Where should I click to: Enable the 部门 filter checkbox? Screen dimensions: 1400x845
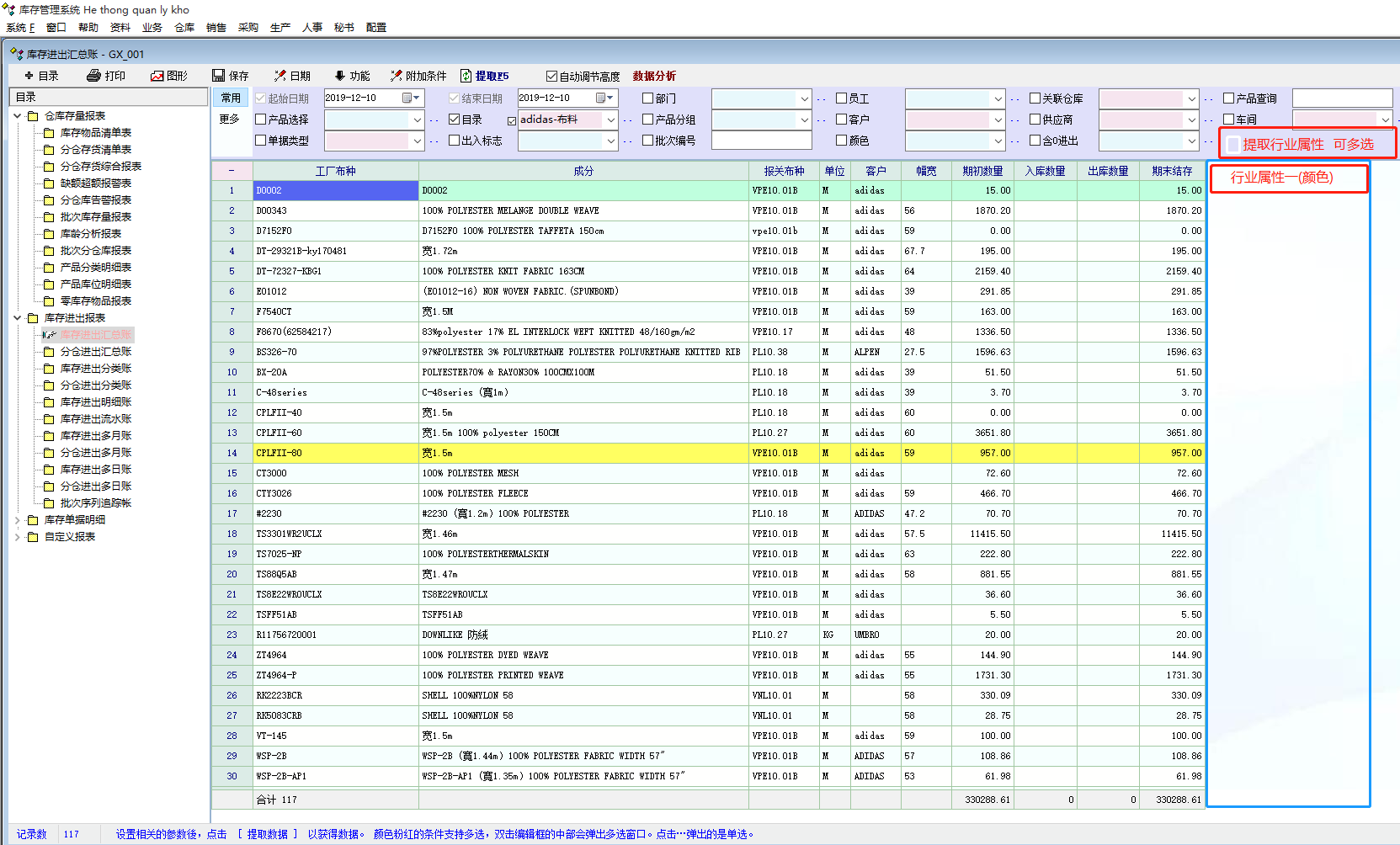648,98
